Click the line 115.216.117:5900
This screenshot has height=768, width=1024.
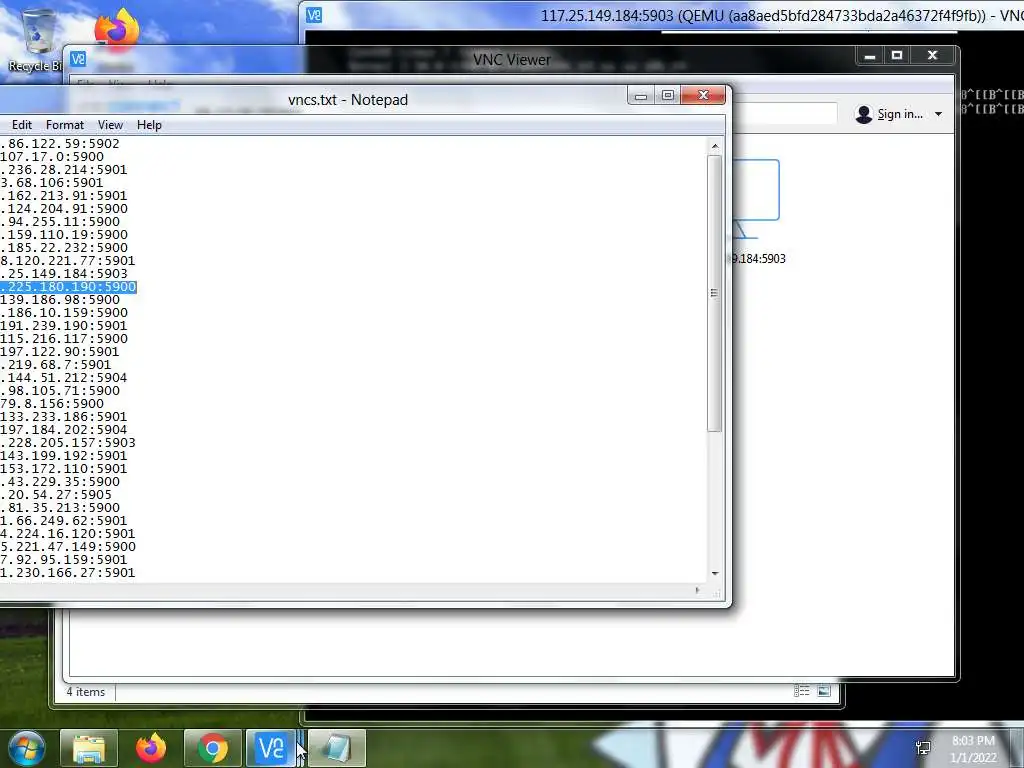[64, 338]
